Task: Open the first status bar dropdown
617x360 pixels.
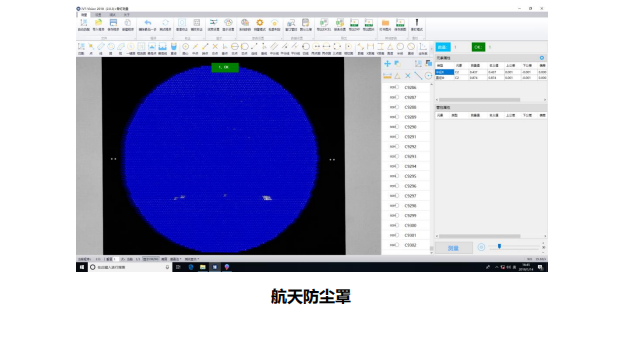Action: (x=175, y=259)
